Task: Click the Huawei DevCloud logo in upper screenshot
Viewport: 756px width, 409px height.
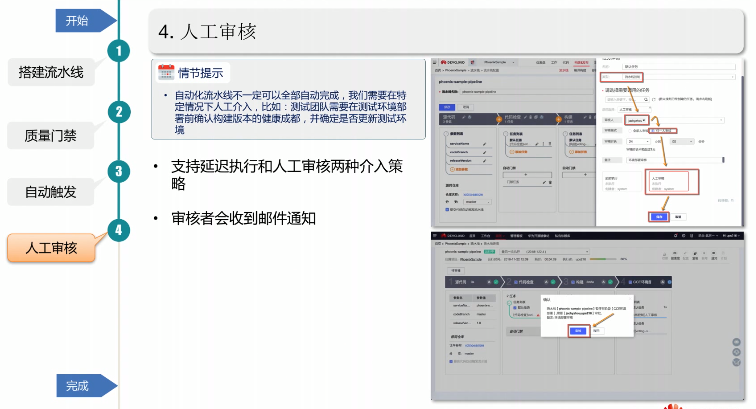Action: [453, 62]
